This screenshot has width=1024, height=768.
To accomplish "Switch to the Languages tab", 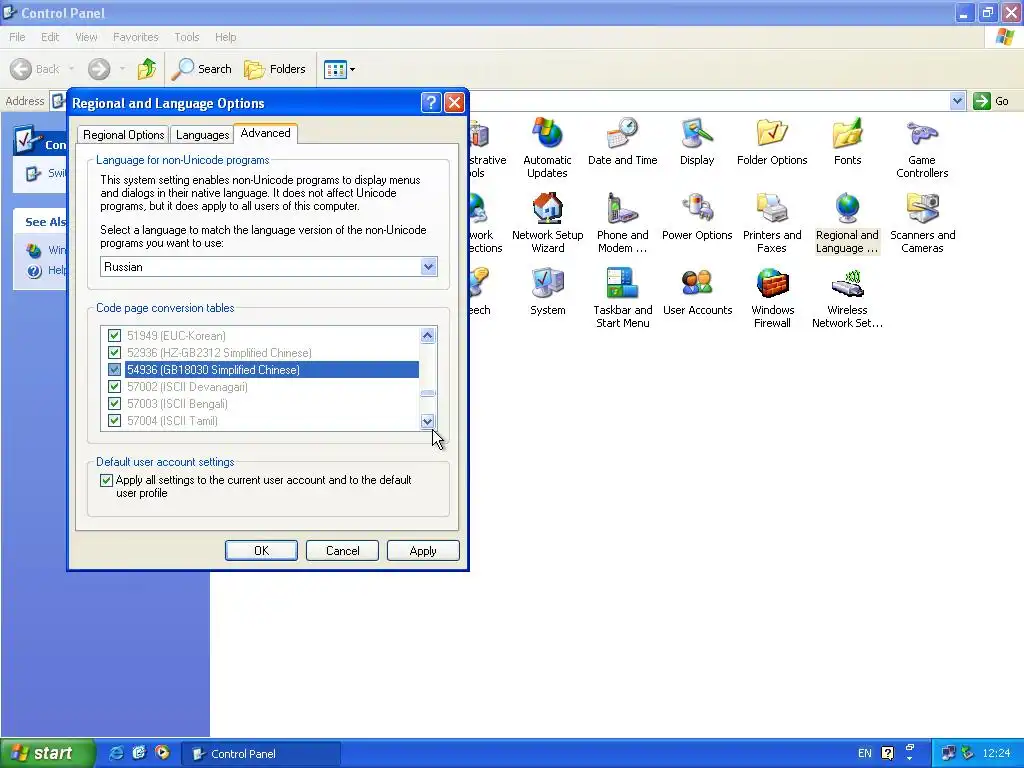I will click(x=202, y=135).
